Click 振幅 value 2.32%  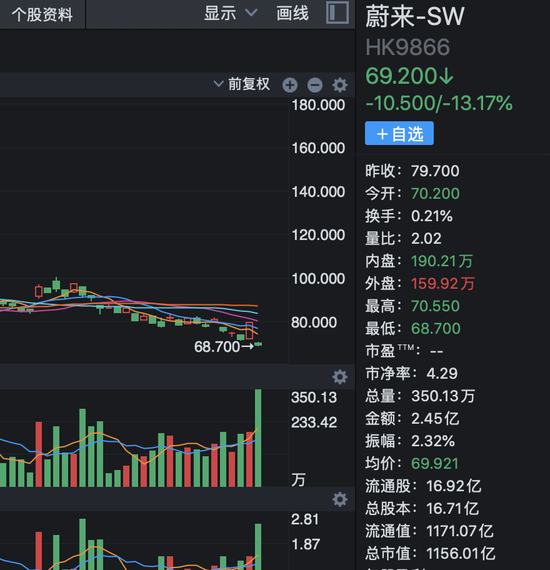click(433, 441)
